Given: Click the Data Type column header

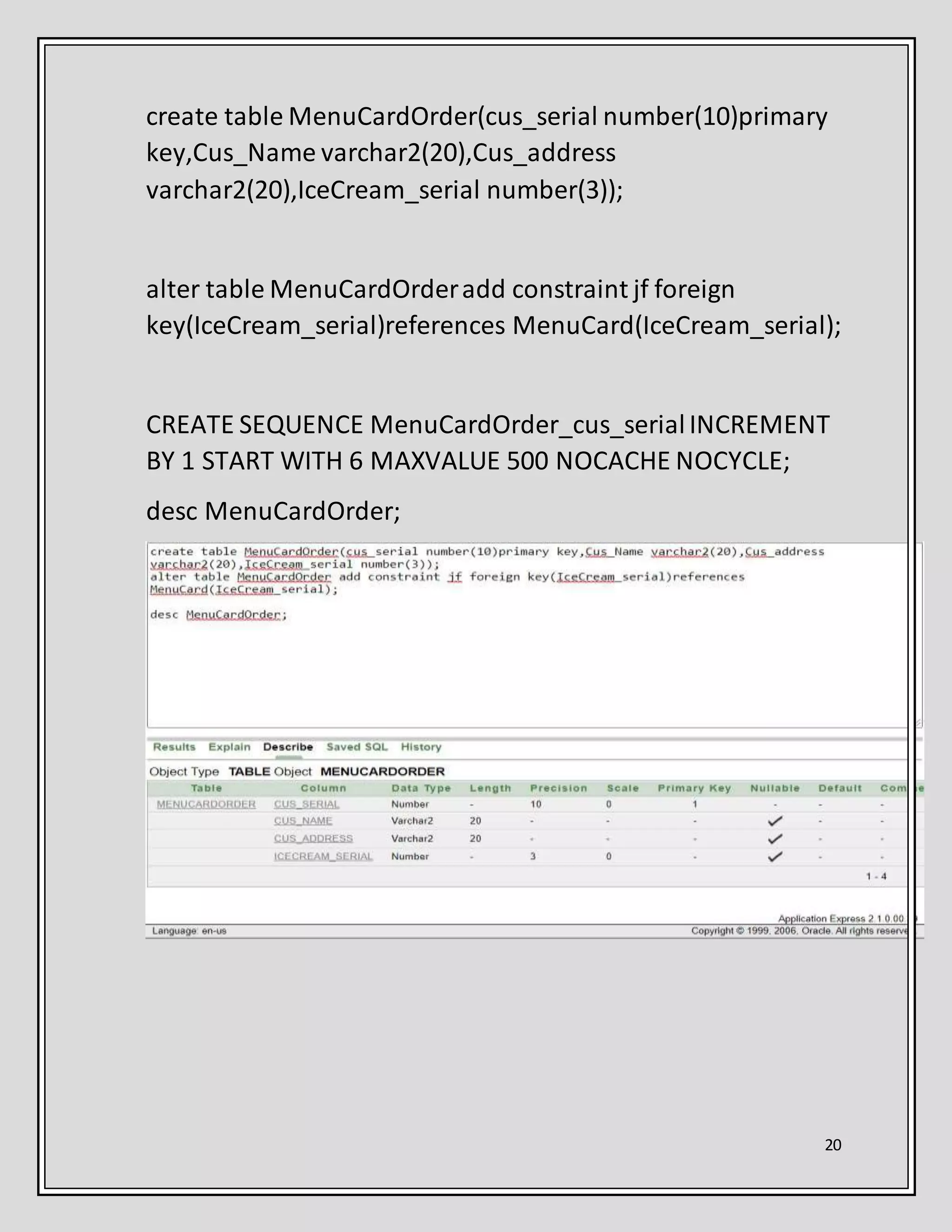Looking at the screenshot, I should (421, 788).
